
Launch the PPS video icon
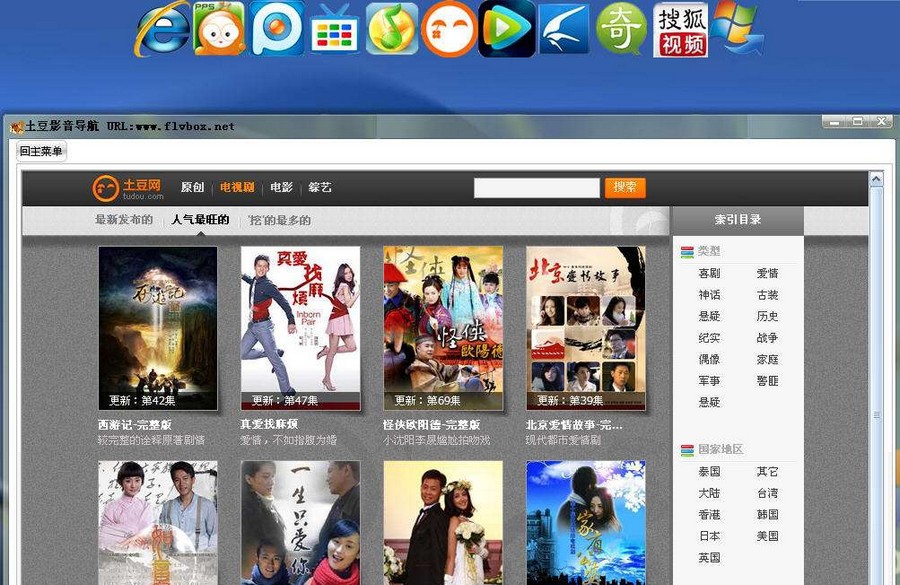pos(219,29)
